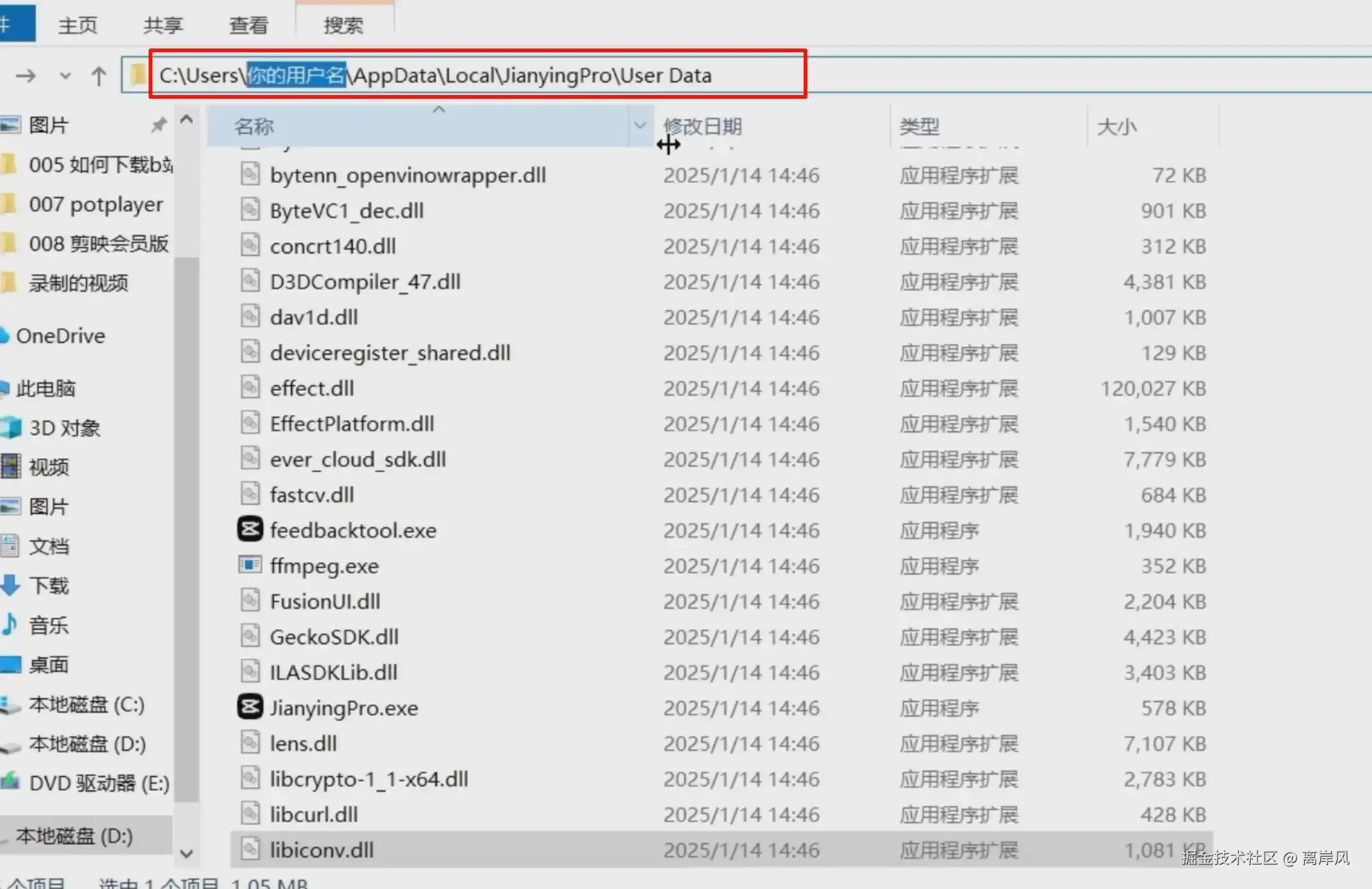Switch to the 共享 ribbon tab
This screenshot has height=889, width=1372.
point(163,25)
